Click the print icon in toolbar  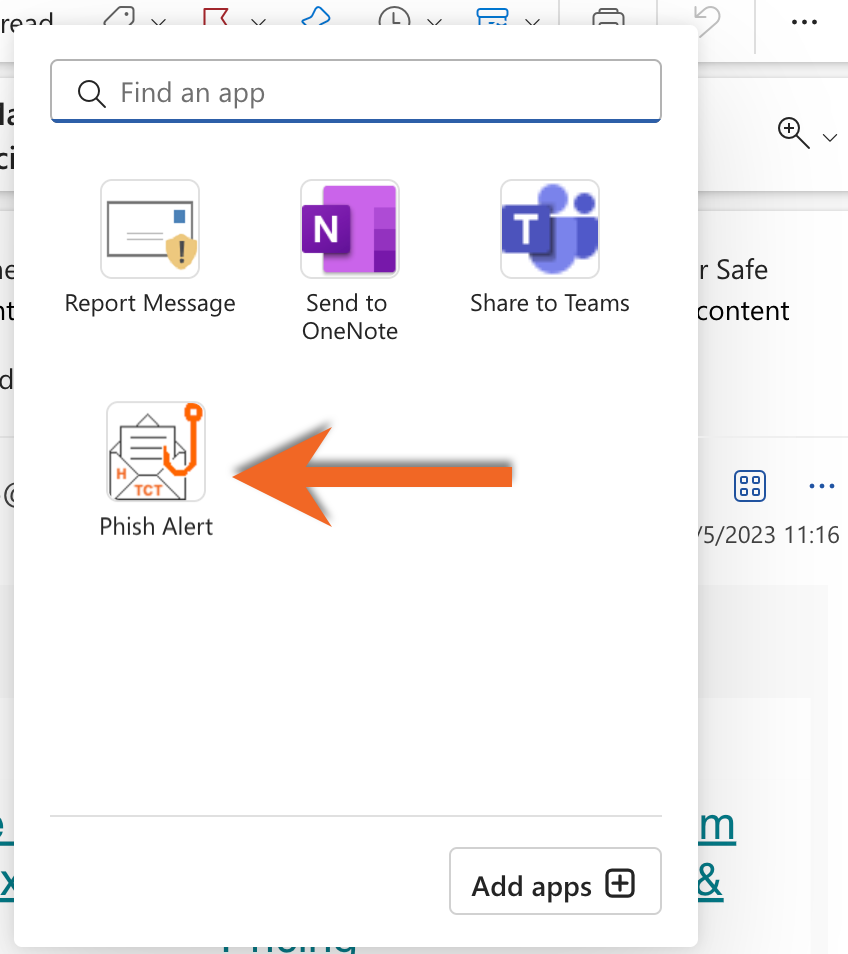pyautogui.click(x=608, y=21)
